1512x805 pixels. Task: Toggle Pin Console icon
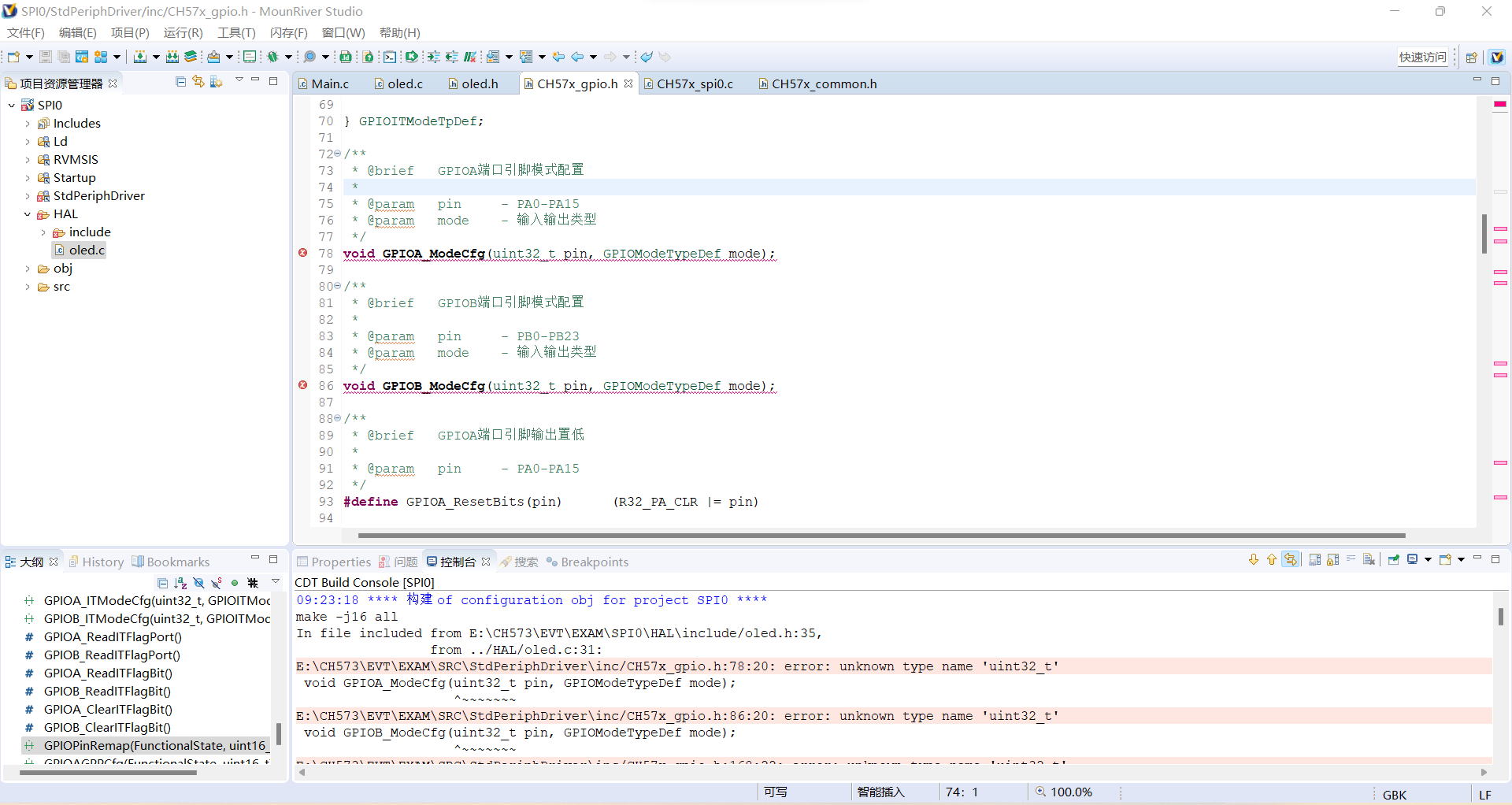pyautogui.click(x=1394, y=560)
